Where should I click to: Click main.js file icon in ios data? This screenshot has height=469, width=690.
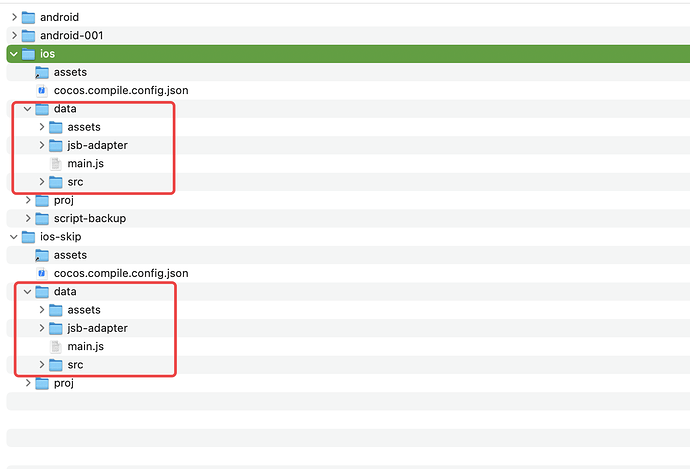click(55, 164)
